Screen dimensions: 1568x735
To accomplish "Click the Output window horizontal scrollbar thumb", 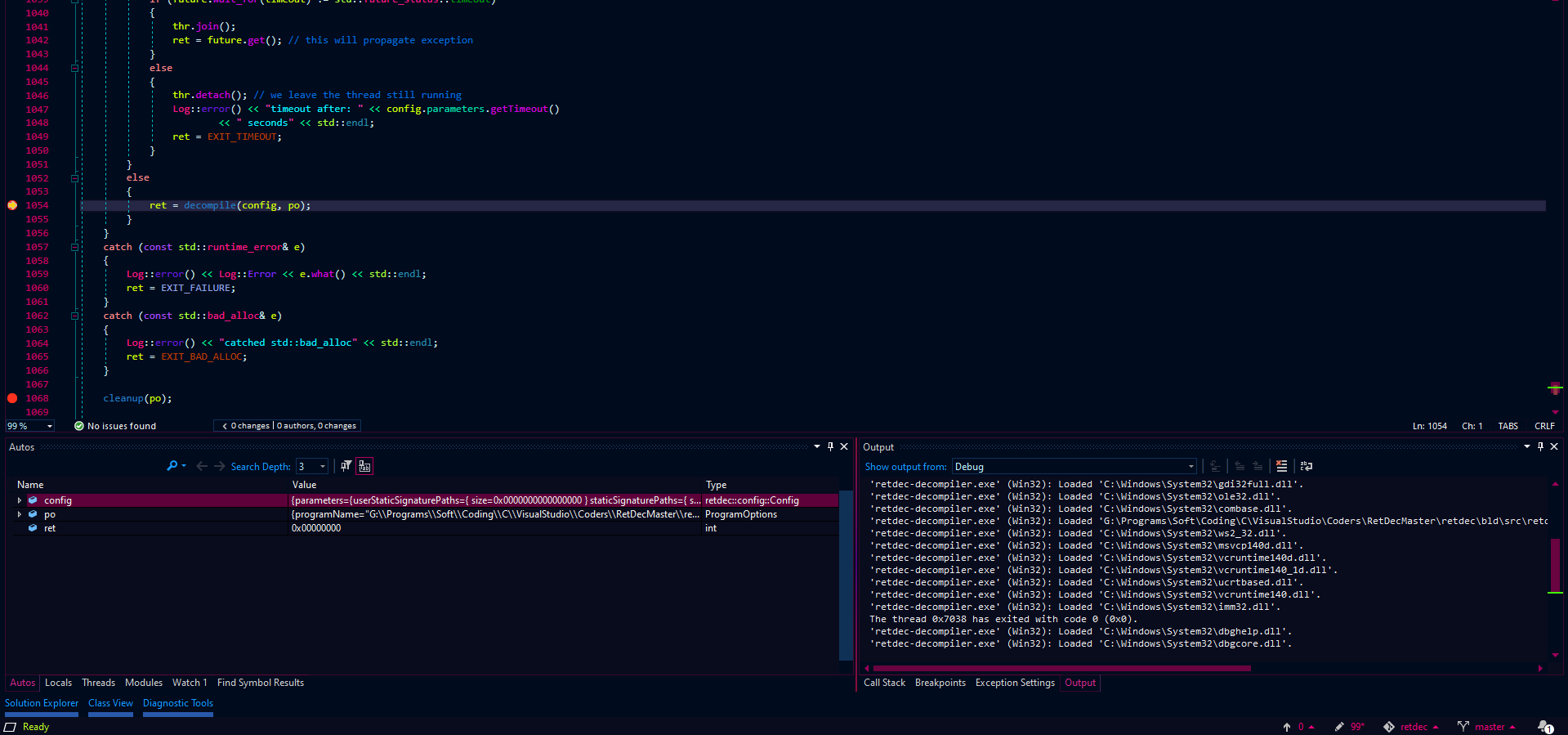I will point(1061,668).
